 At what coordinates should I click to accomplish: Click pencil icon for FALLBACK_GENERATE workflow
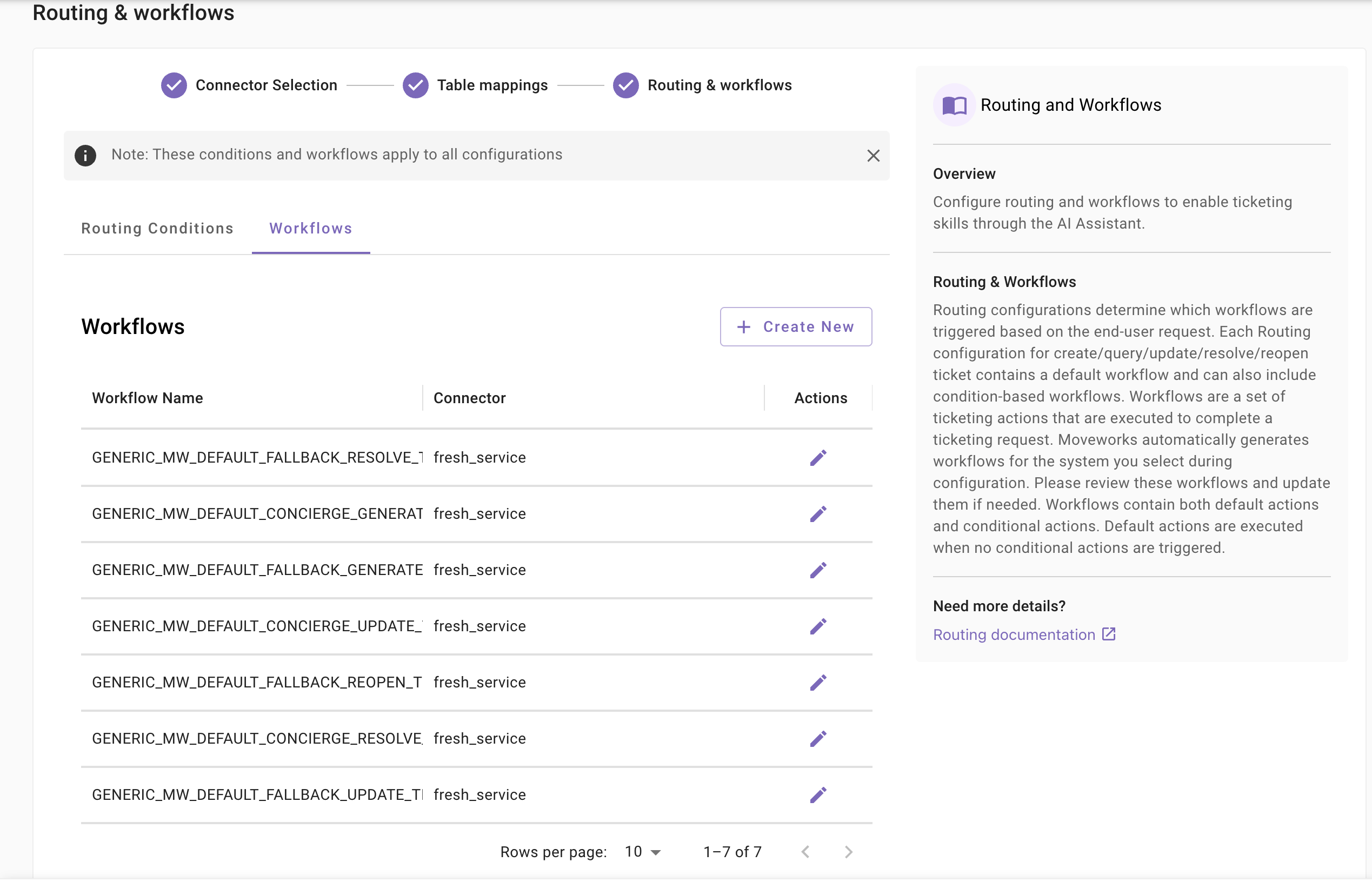pyautogui.click(x=817, y=570)
